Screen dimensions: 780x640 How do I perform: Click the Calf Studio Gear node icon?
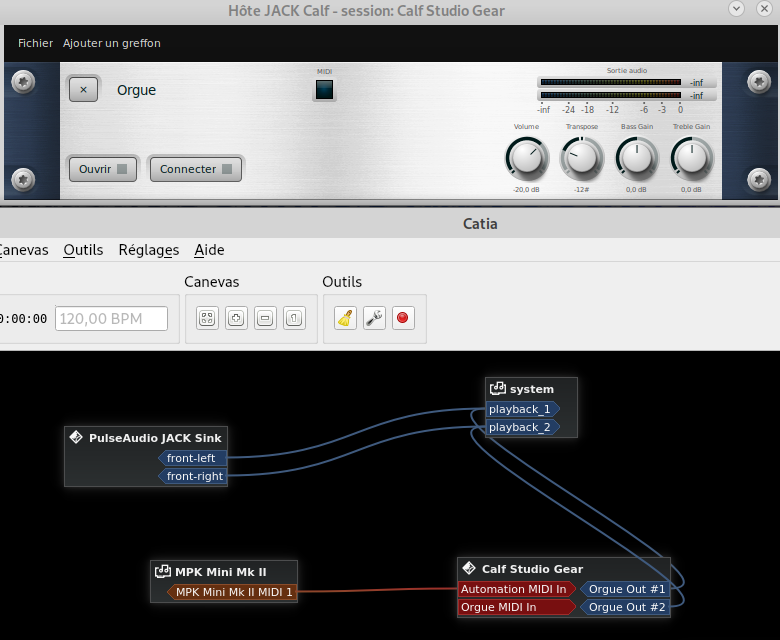(469, 568)
